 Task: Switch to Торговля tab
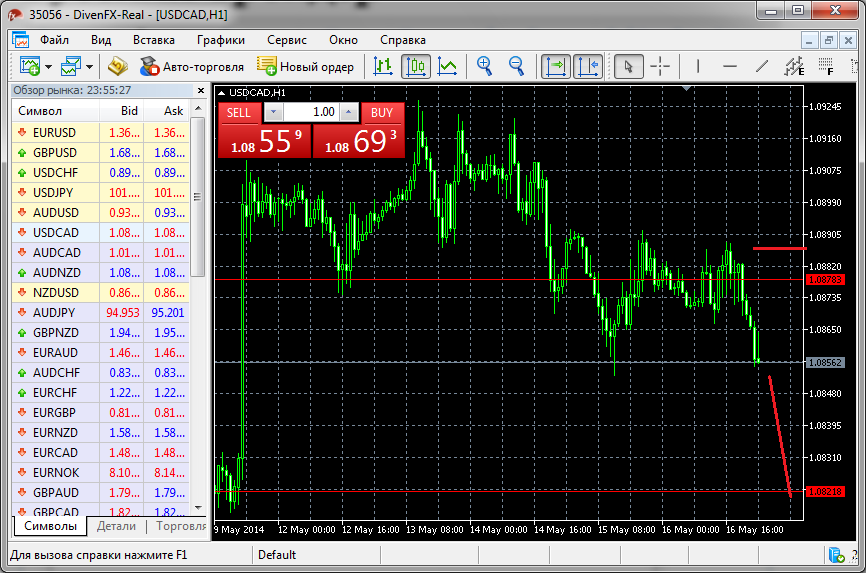pyautogui.click(x=181, y=526)
